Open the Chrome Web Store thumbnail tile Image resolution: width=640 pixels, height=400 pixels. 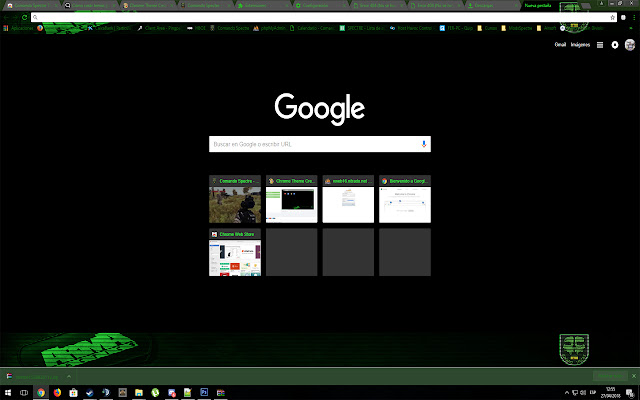pos(235,252)
